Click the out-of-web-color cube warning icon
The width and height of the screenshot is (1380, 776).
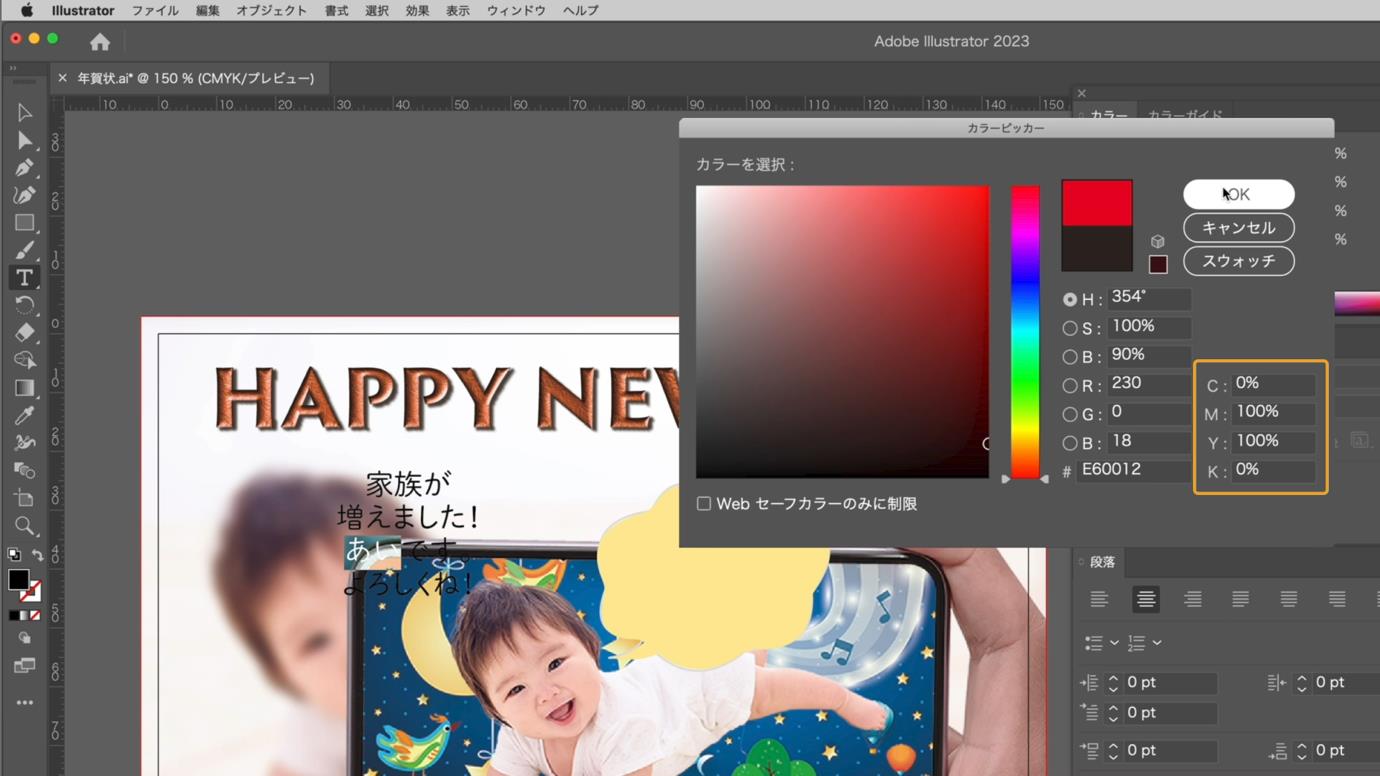(1158, 242)
